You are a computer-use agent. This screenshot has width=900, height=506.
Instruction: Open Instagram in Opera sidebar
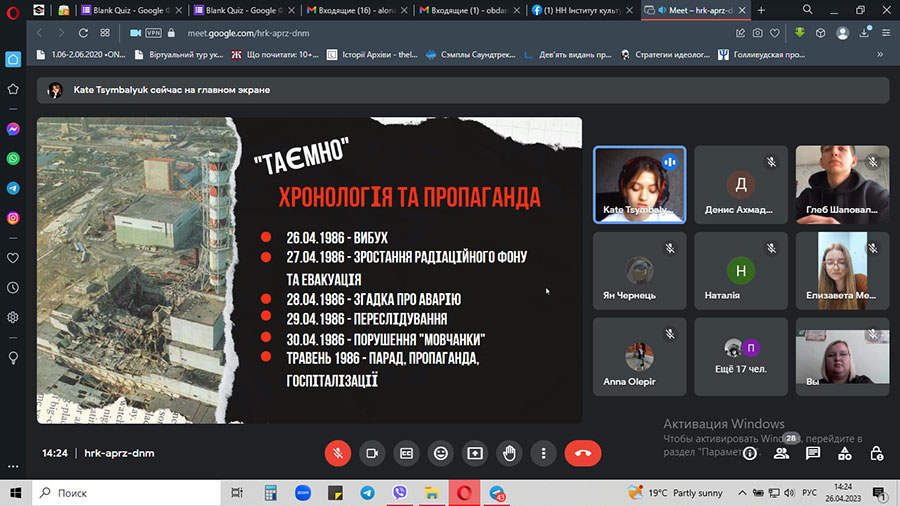coord(13,218)
